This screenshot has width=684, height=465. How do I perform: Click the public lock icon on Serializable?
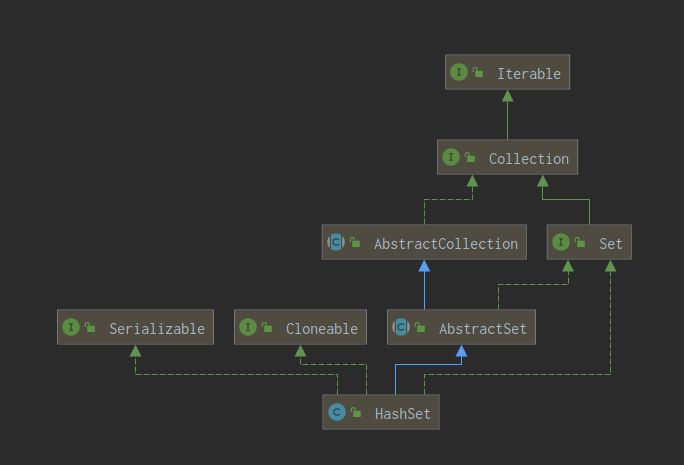(x=91, y=328)
